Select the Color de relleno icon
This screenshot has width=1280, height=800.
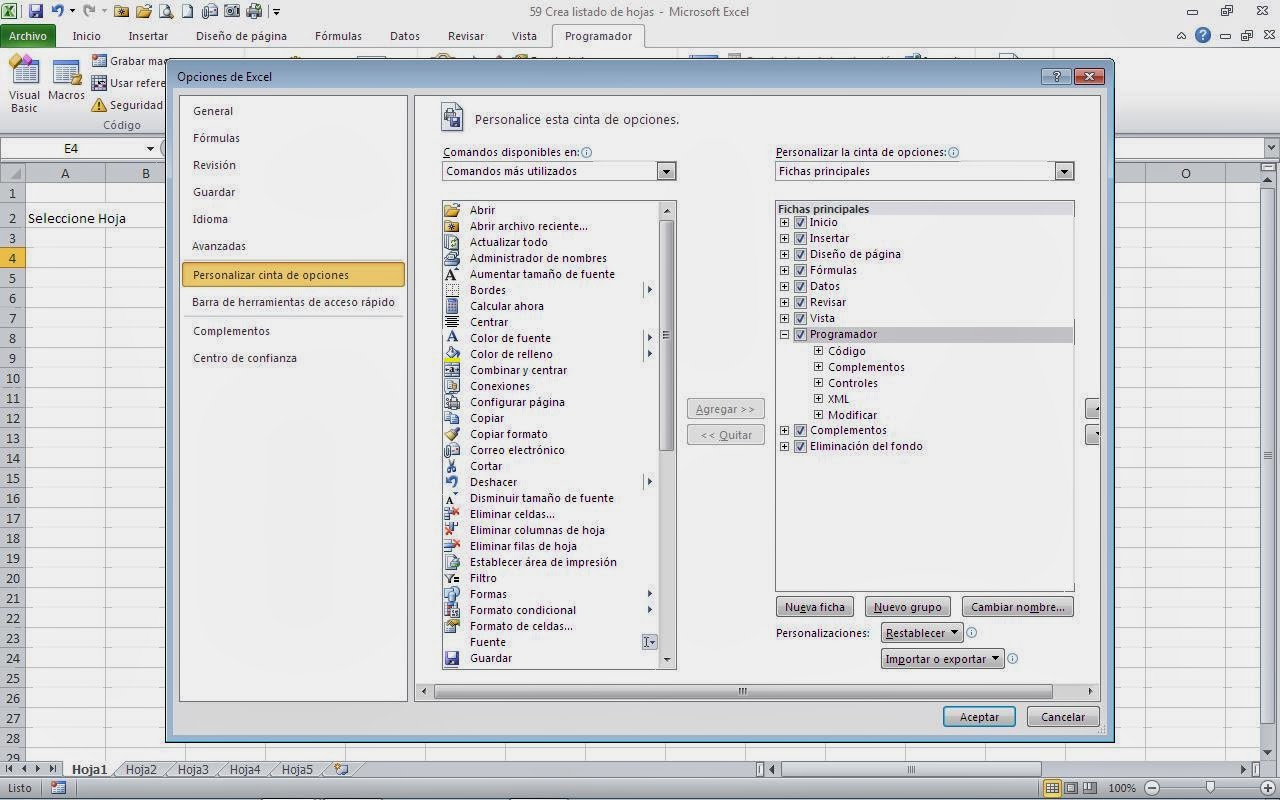click(452, 354)
